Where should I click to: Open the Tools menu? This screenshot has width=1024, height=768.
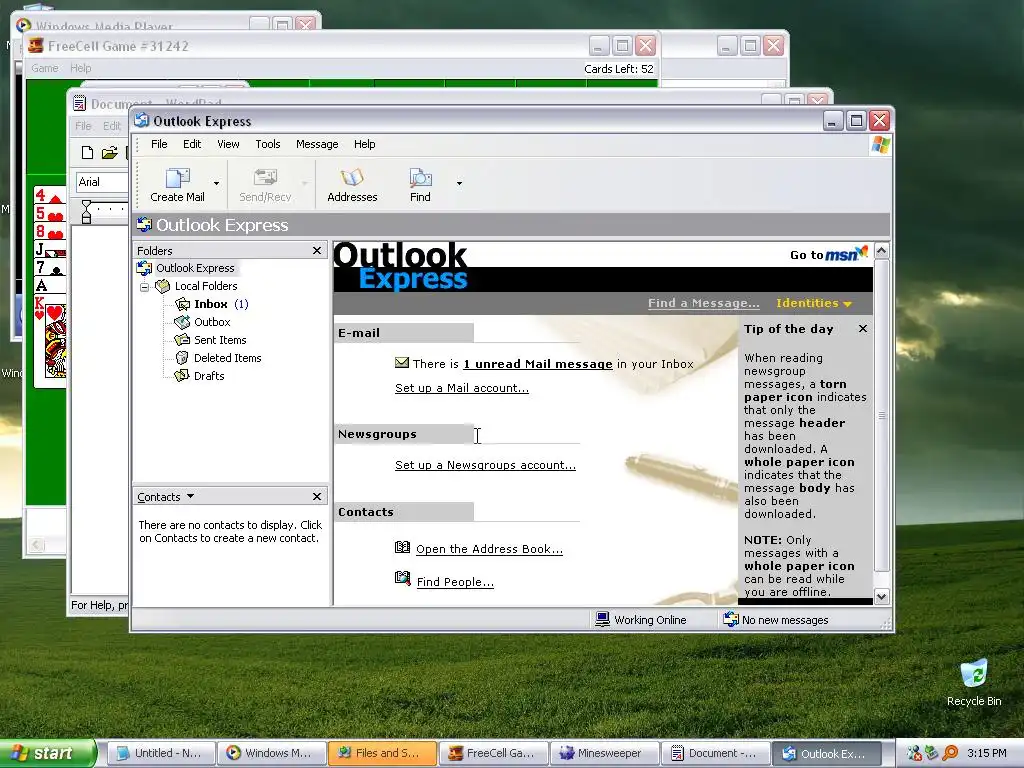click(268, 144)
